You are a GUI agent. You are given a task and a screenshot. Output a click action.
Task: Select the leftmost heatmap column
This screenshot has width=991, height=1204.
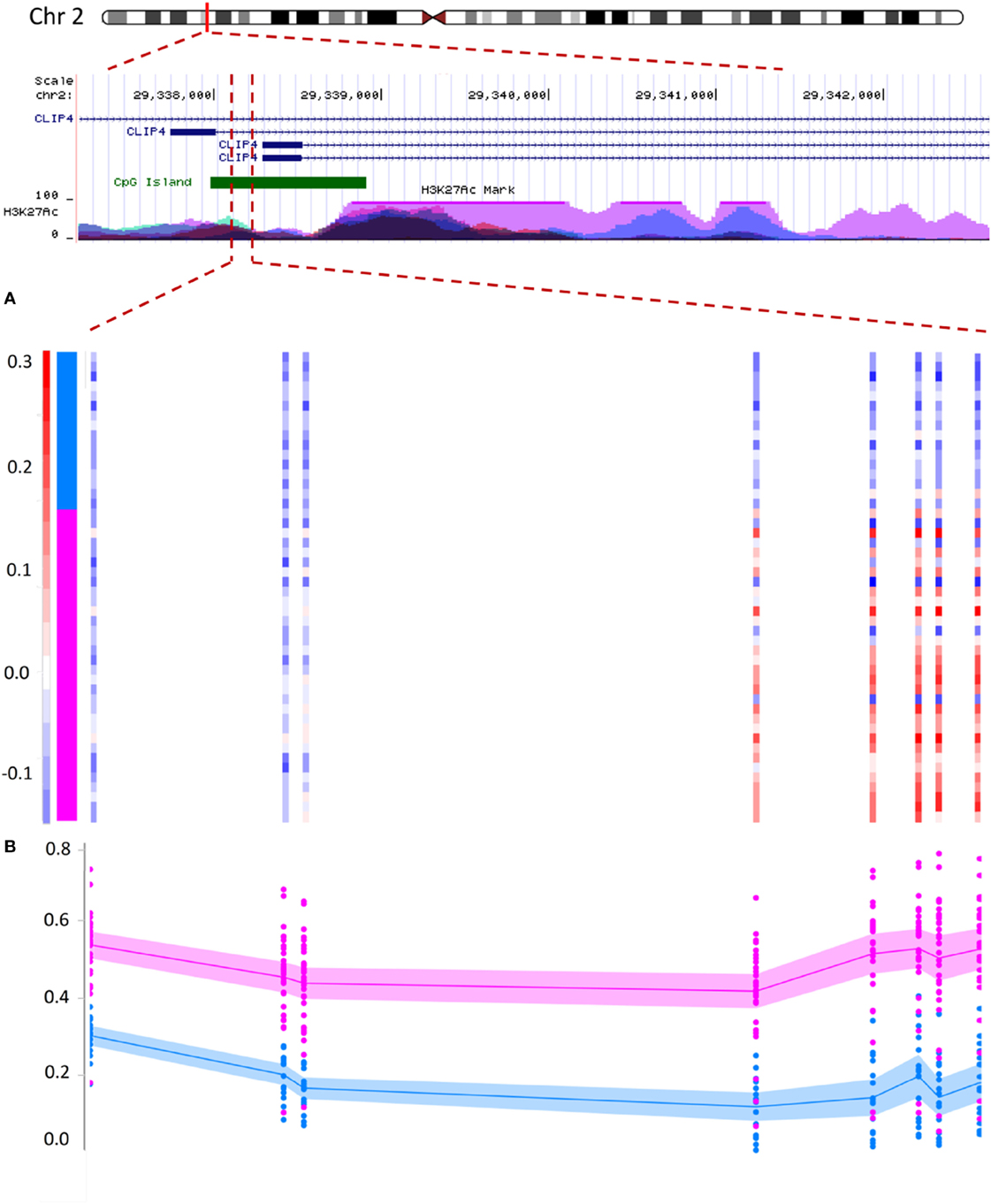click(94, 587)
